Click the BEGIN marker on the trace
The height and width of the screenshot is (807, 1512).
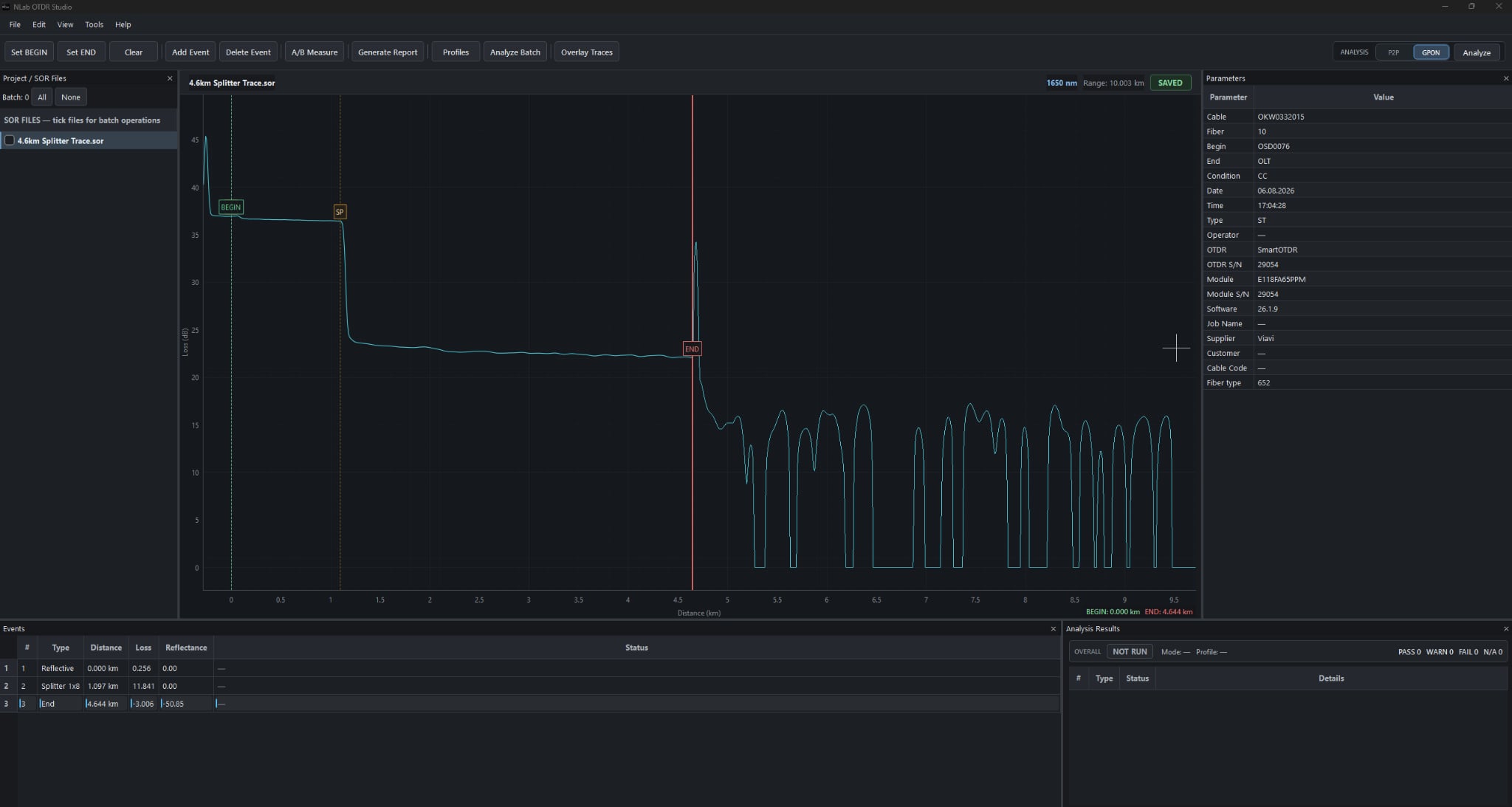click(x=231, y=207)
